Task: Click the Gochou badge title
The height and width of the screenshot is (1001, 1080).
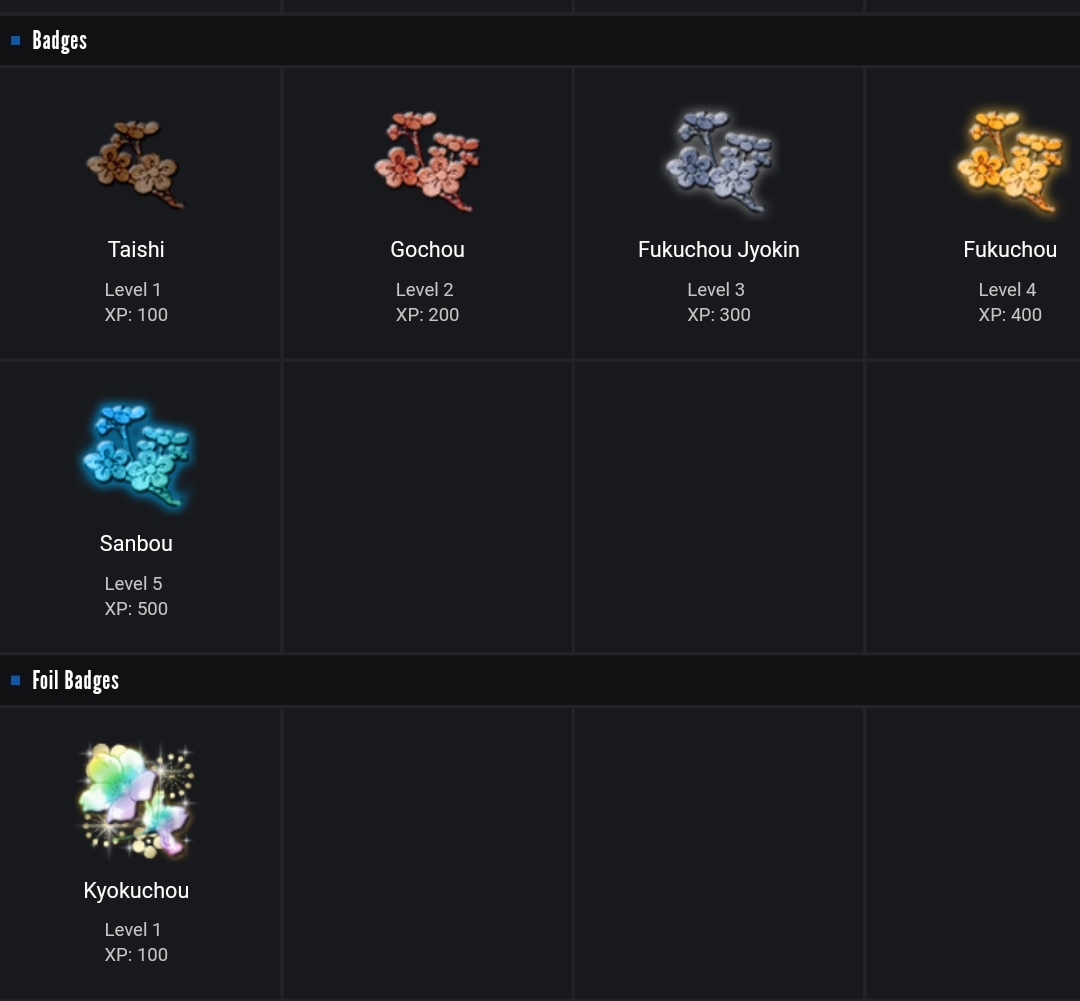Action: point(427,249)
